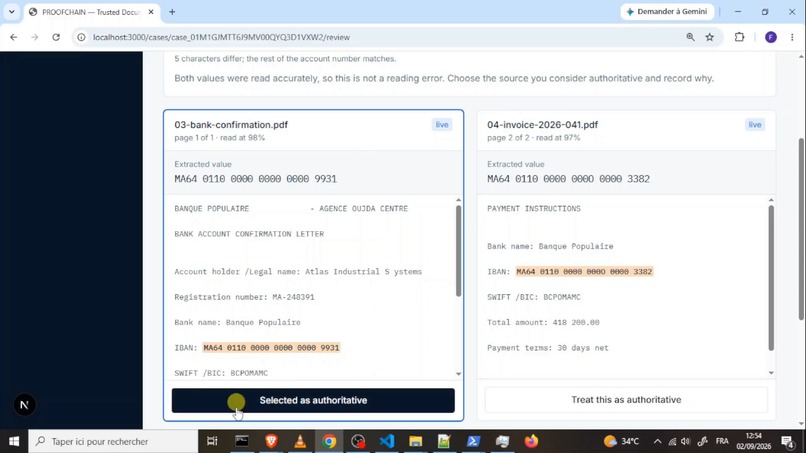
Task: Open File Explorer from taskbar
Action: pos(415,441)
